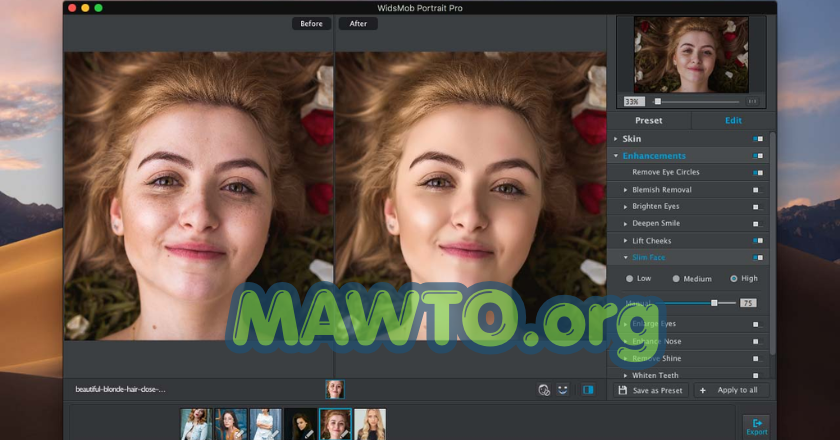Viewport: 840px width, 440px height.
Task: Disable the Remove Eye Circles switch
Action: pos(758,173)
